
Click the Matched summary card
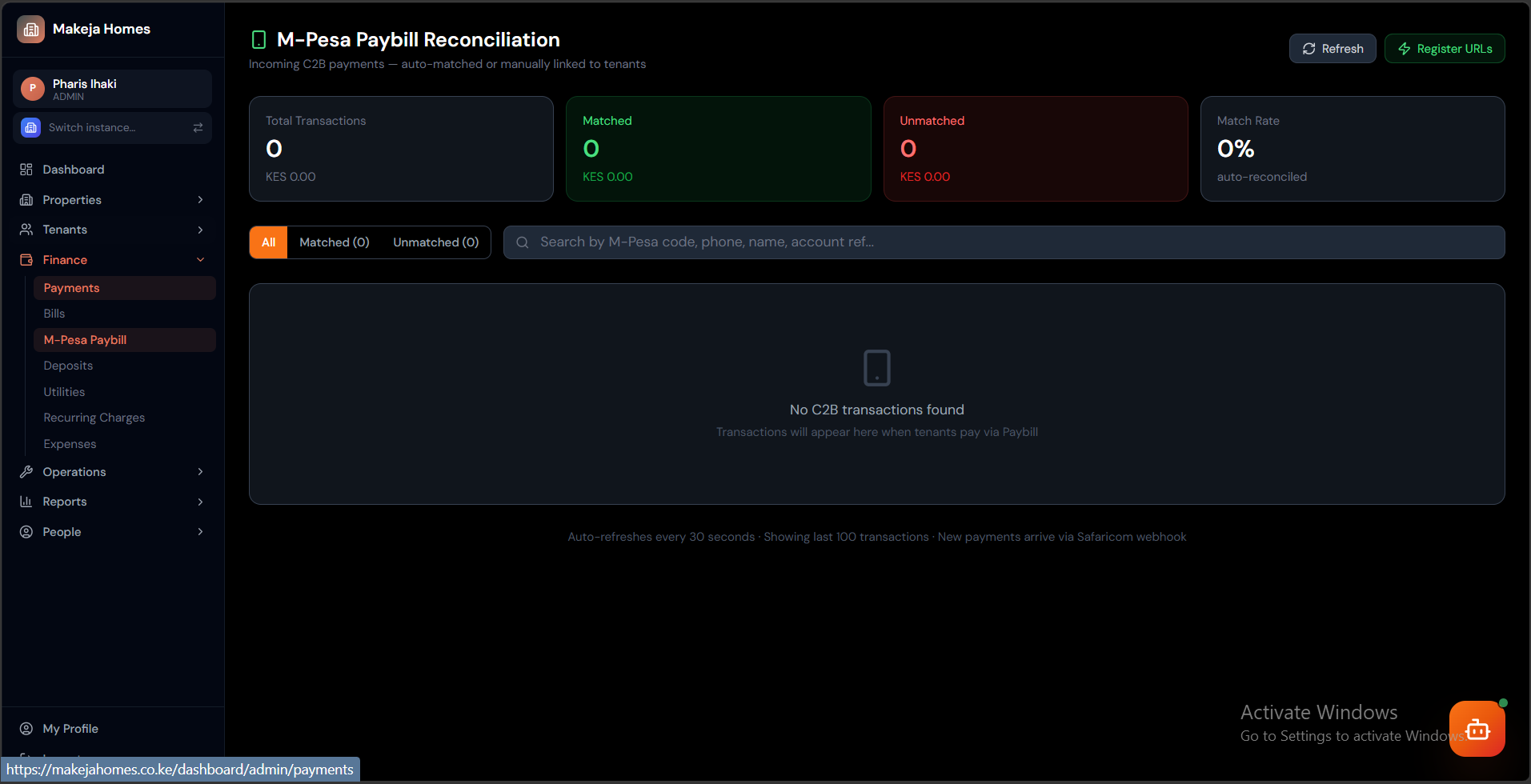(719, 149)
